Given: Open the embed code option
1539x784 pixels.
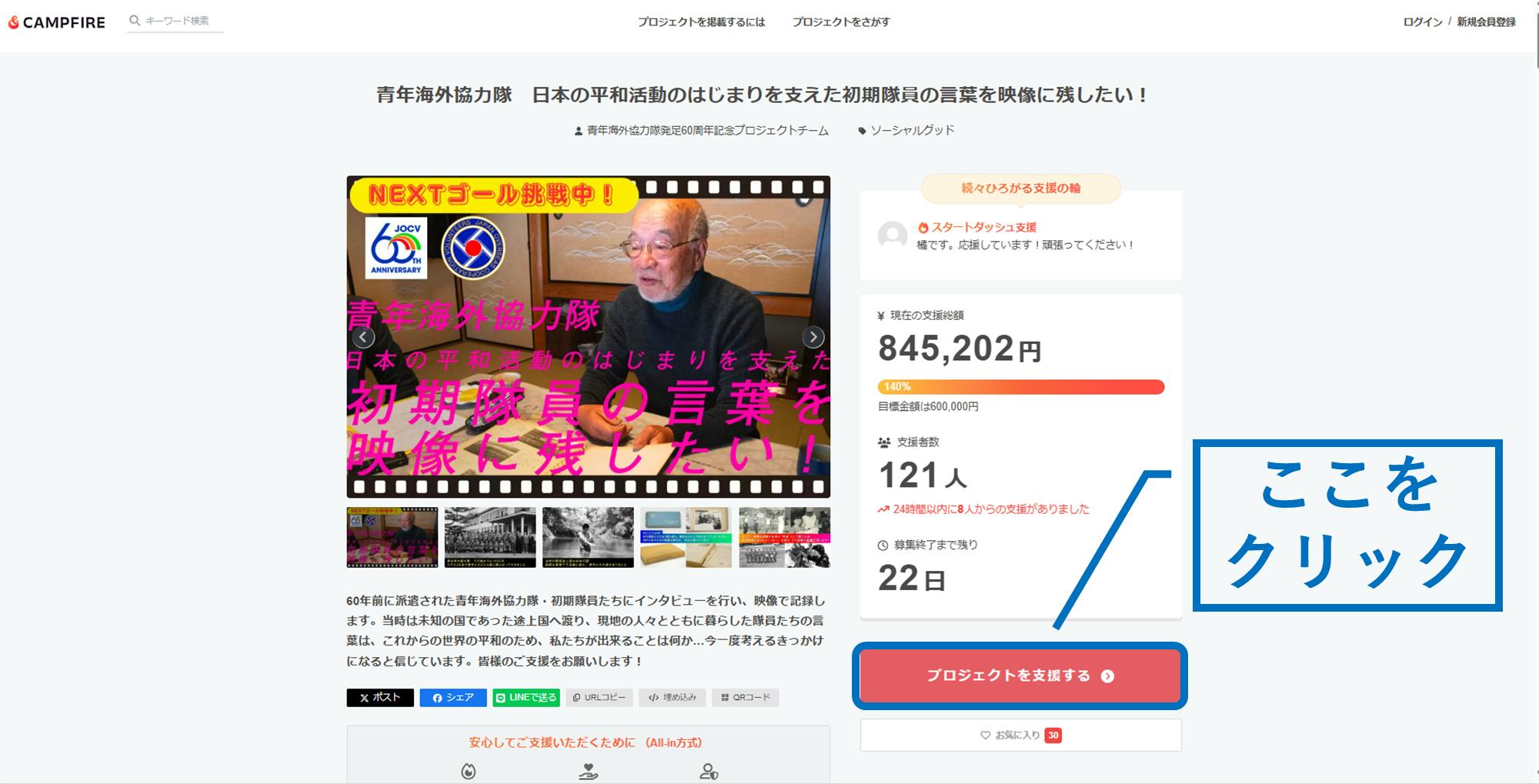Looking at the screenshot, I should point(672,697).
